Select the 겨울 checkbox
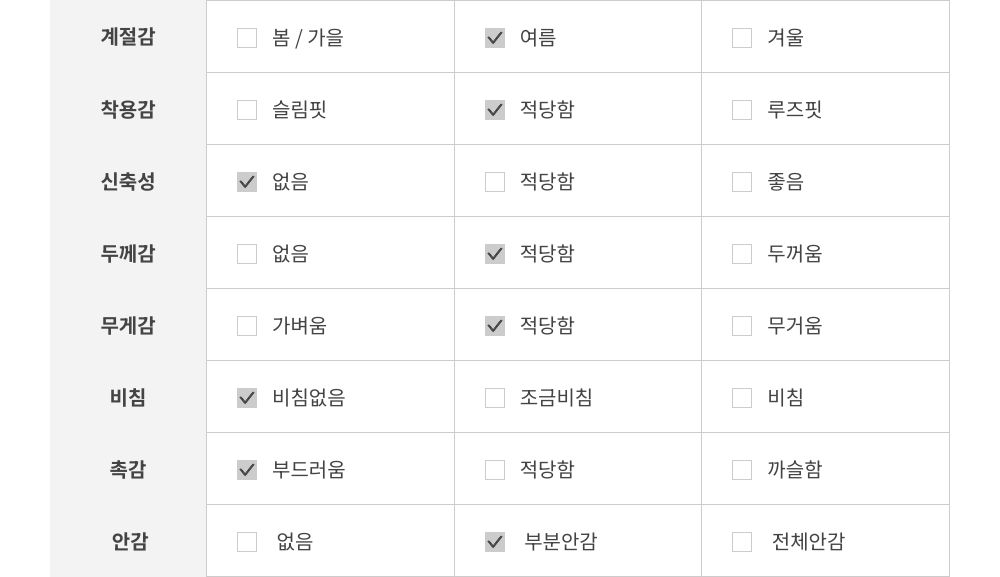This screenshot has height=577, width=1000. pyautogui.click(x=742, y=38)
